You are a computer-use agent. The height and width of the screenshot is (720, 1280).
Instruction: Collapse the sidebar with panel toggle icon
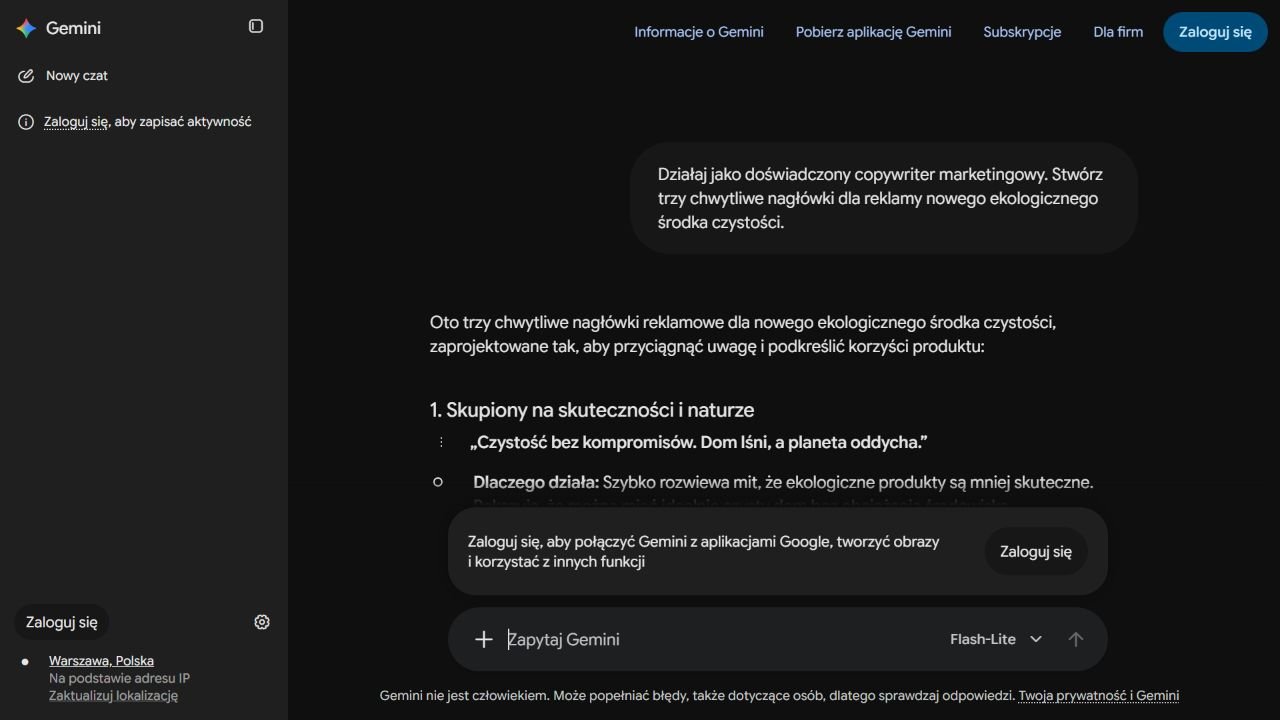tap(256, 26)
